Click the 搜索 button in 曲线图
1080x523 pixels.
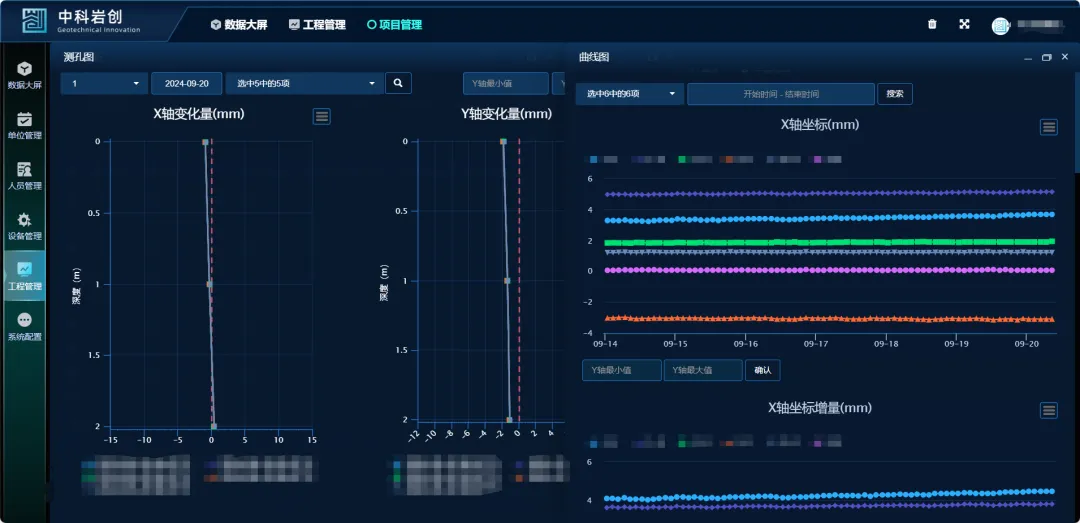click(895, 94)
